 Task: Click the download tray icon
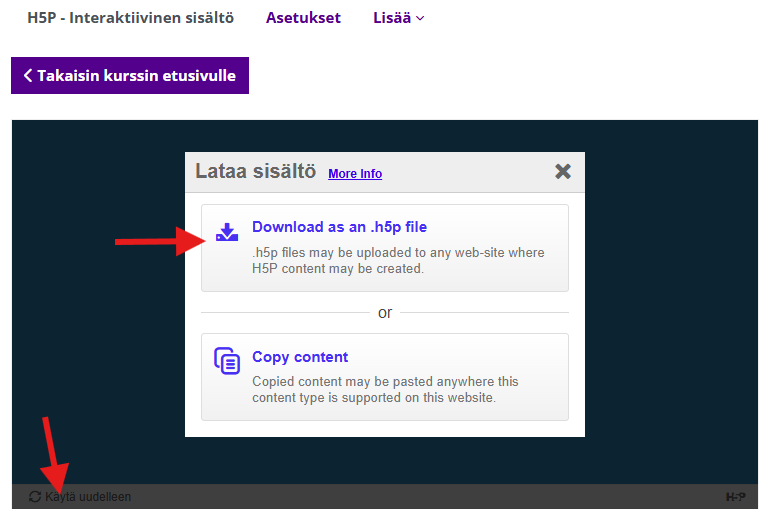pos(228,233)
